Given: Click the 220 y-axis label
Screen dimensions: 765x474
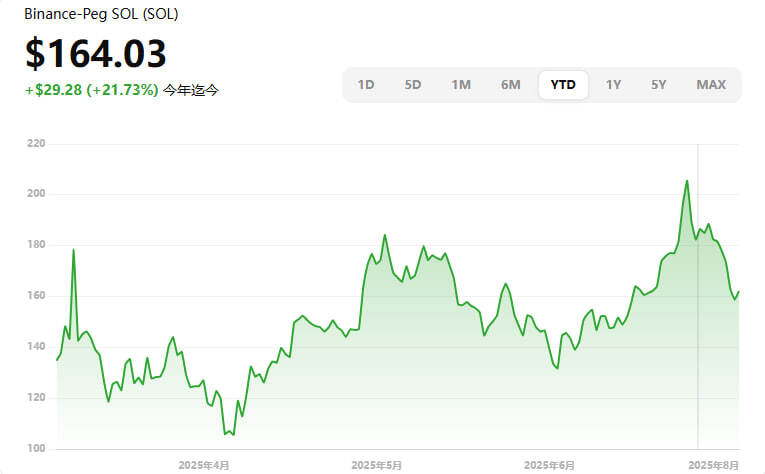Looking at the screenshot, I should (x=36, y=143).
